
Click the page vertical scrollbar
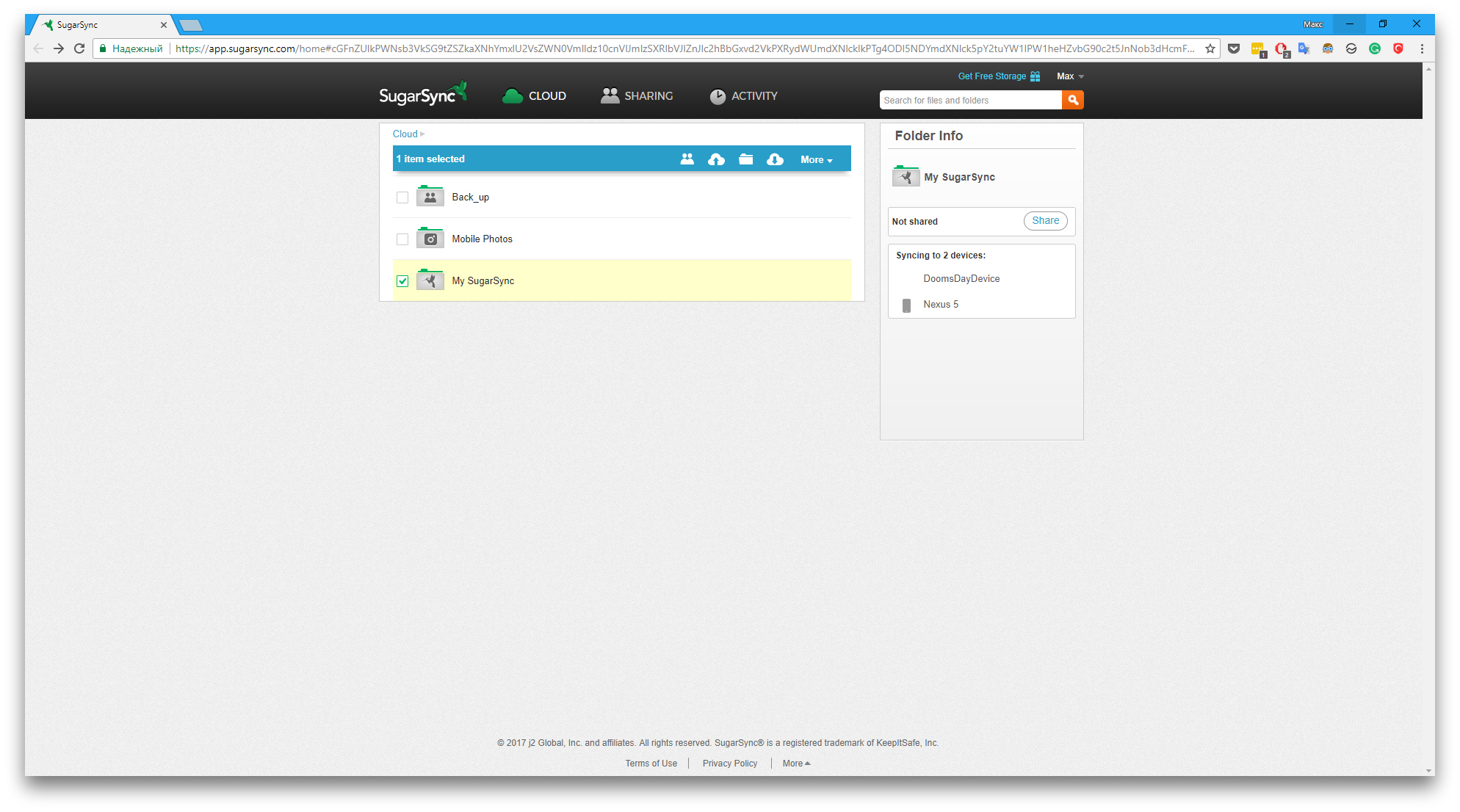(1428, 420)
